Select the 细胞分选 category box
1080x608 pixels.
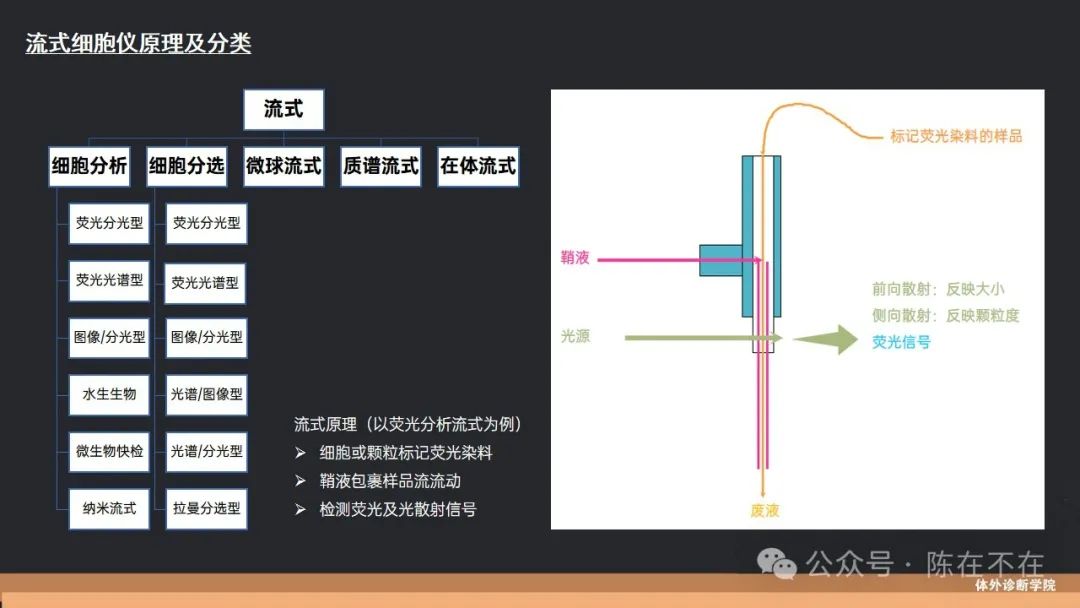(186, 167)
